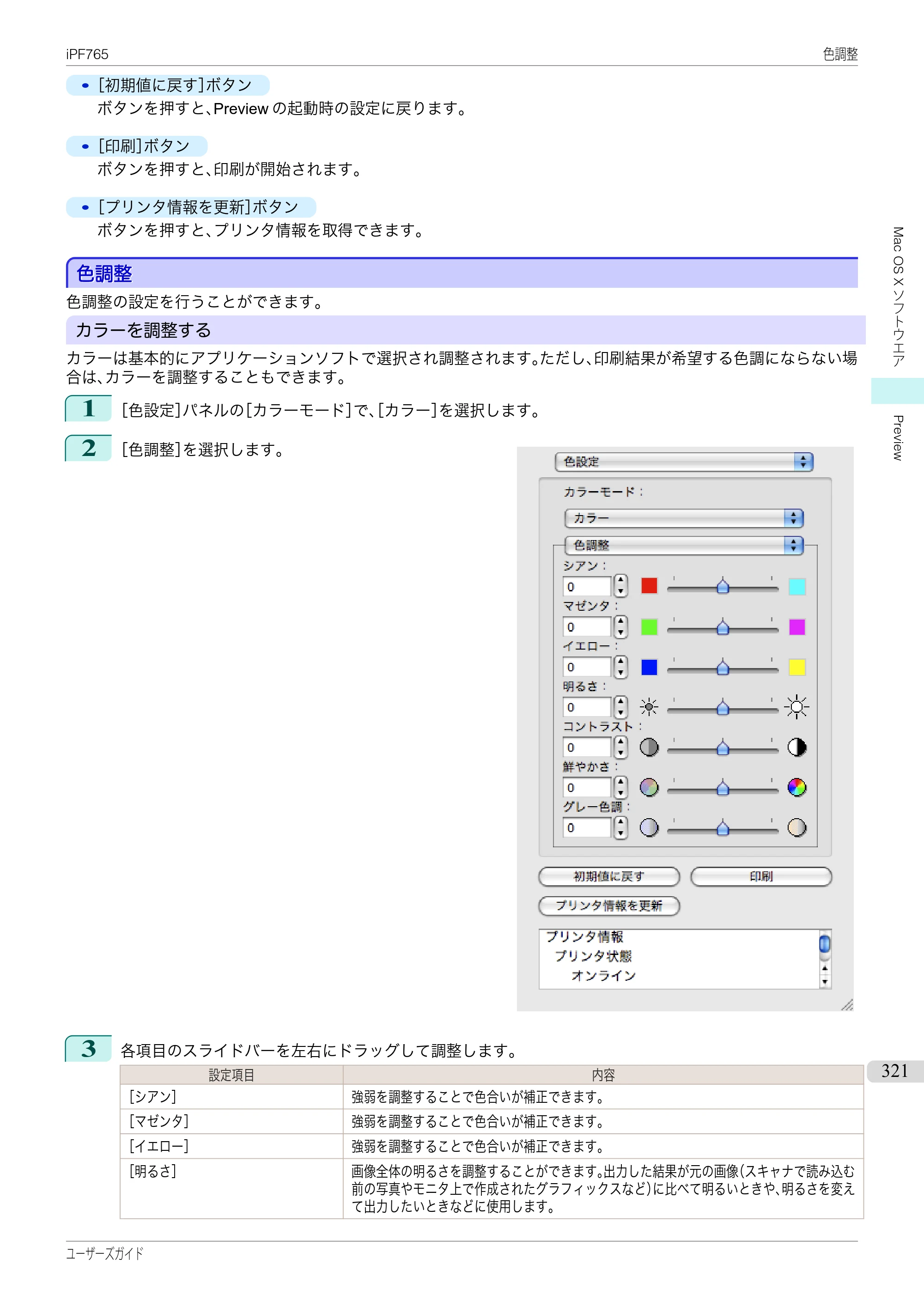Click the cool gray tone circle icon
The width and height of the screenshot is (924, 1307).
649,828
